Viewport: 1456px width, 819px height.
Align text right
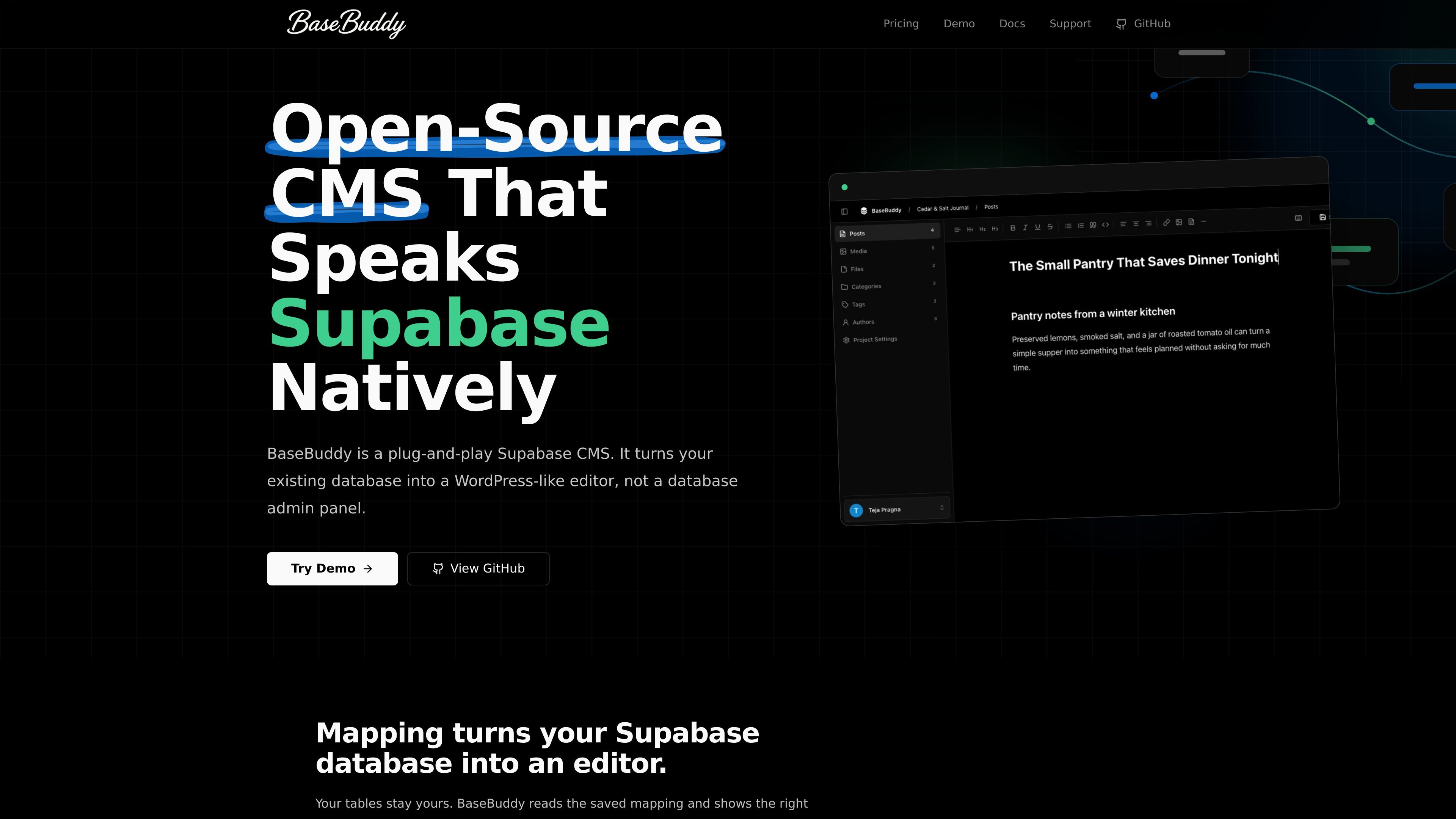[x=1148, y=223]
